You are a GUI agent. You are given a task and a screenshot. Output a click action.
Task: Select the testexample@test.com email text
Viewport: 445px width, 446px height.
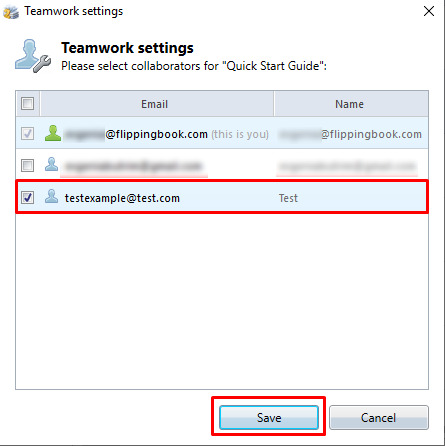point(122,198)
